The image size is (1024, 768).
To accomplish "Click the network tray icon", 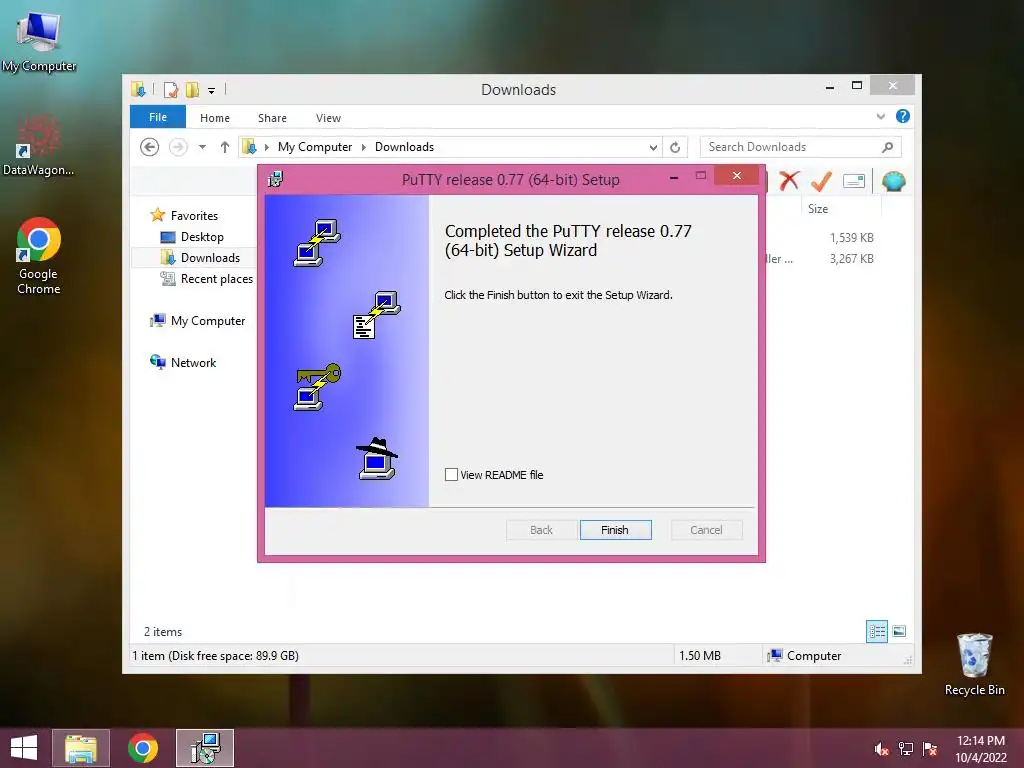I will click(x=906, y=749).
